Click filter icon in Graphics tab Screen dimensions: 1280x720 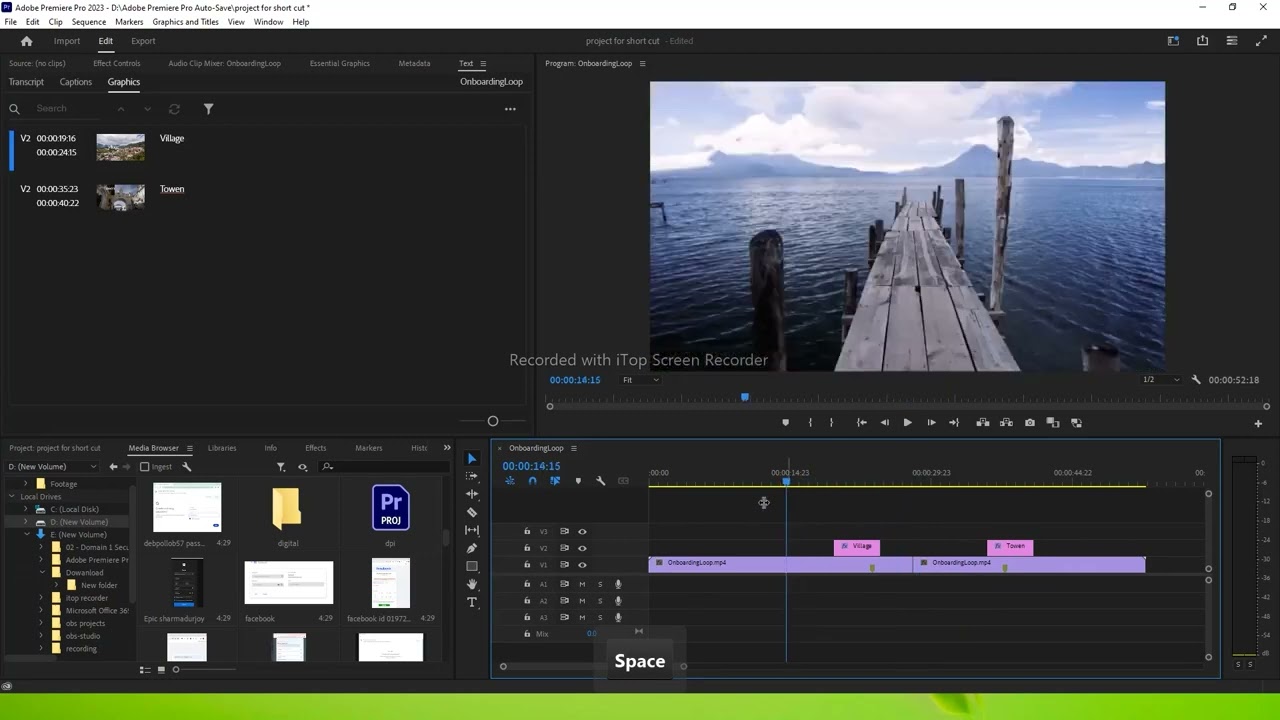[208, 109]
